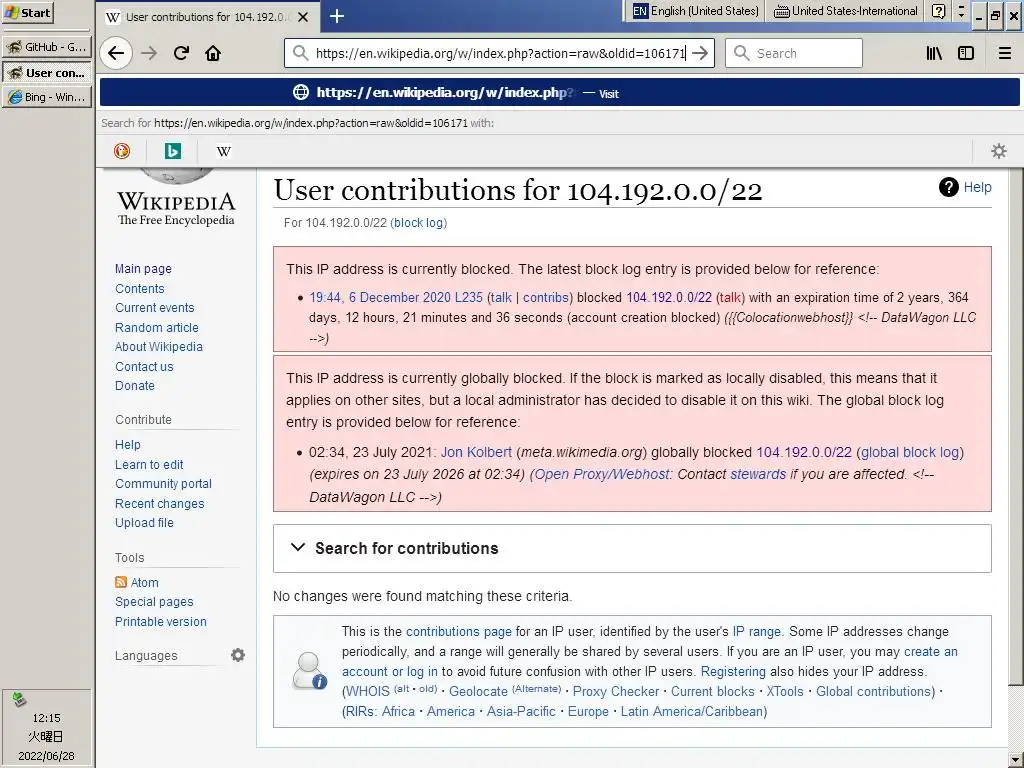Open the Start menu

tap(27, 12)
